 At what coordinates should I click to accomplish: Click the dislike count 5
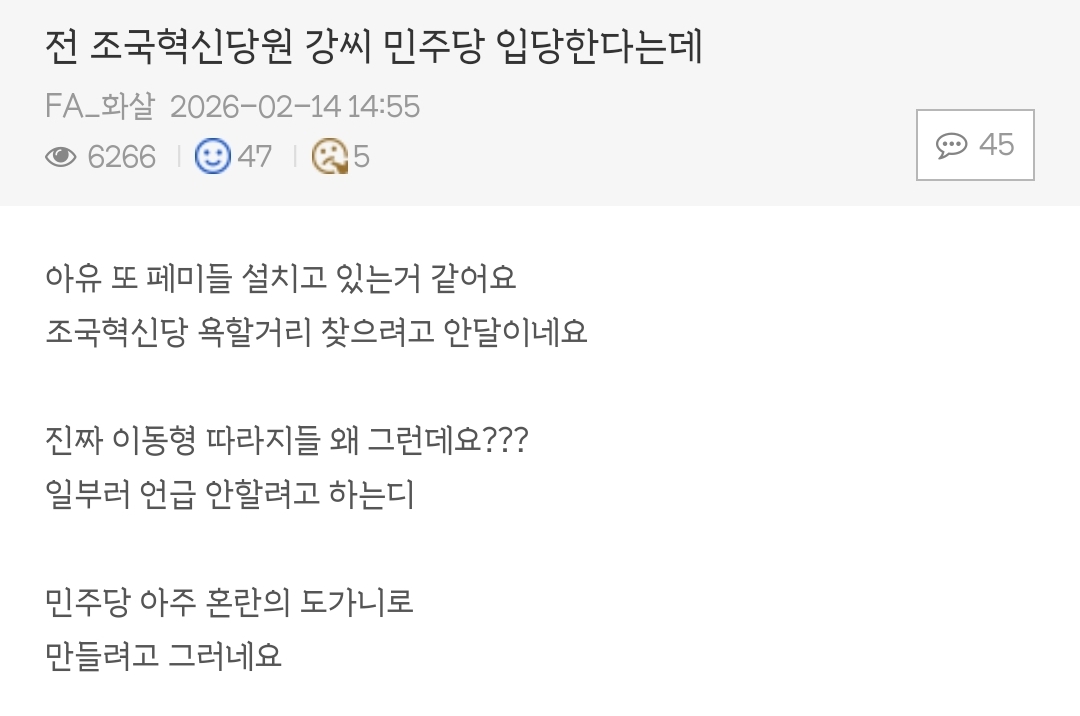tap(361, 157)
